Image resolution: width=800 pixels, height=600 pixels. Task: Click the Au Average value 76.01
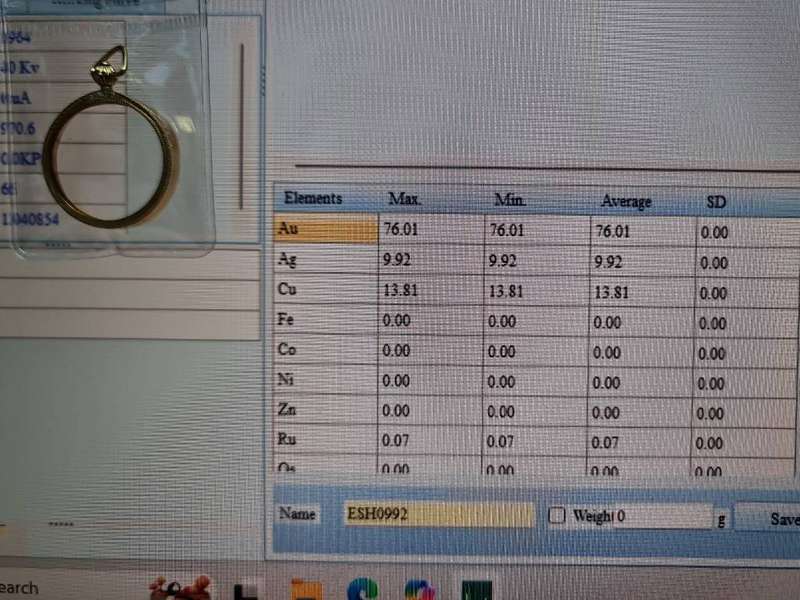point(613,232)
